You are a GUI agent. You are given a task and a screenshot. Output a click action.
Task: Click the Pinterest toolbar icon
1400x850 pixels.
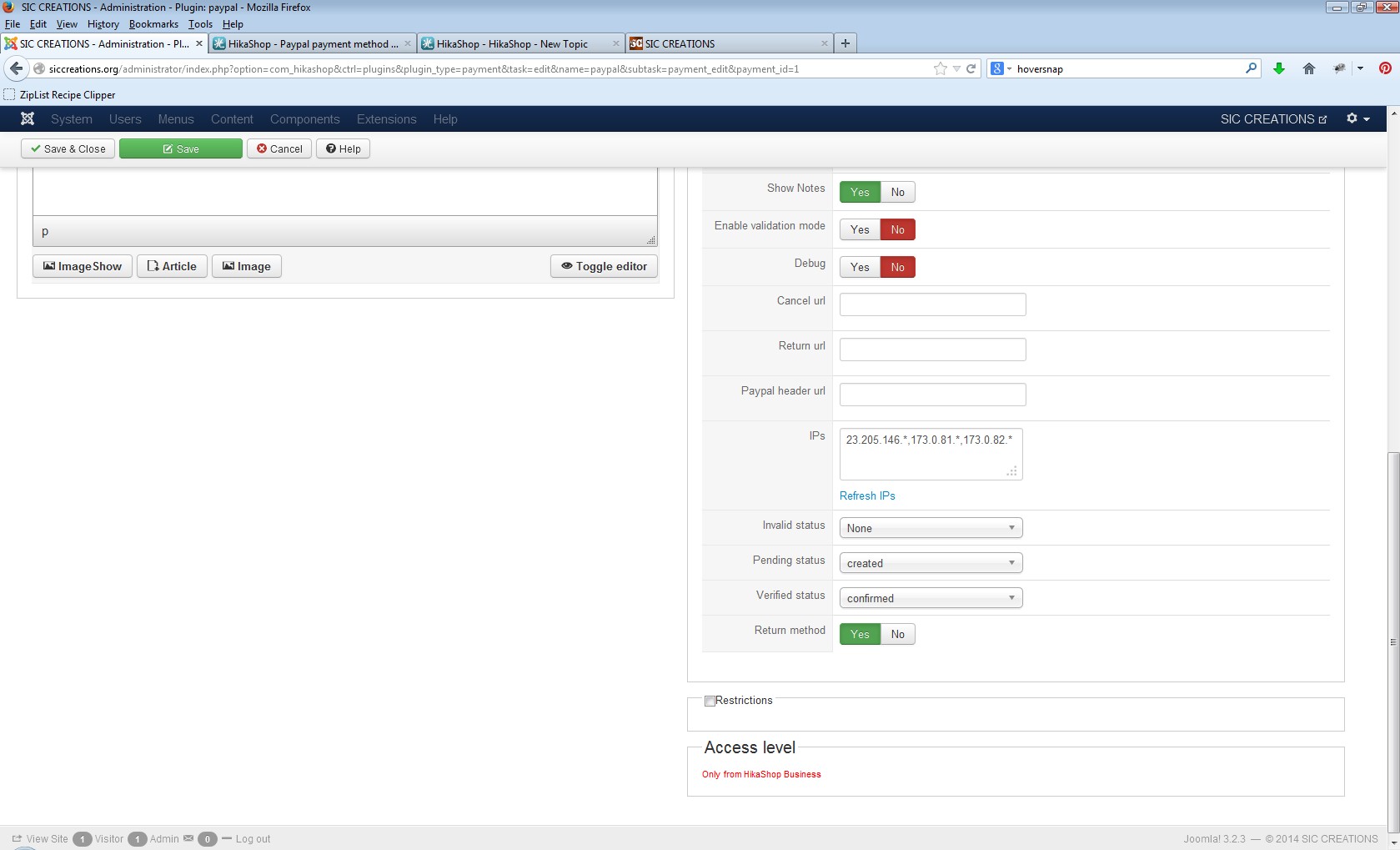(1385, 68)
